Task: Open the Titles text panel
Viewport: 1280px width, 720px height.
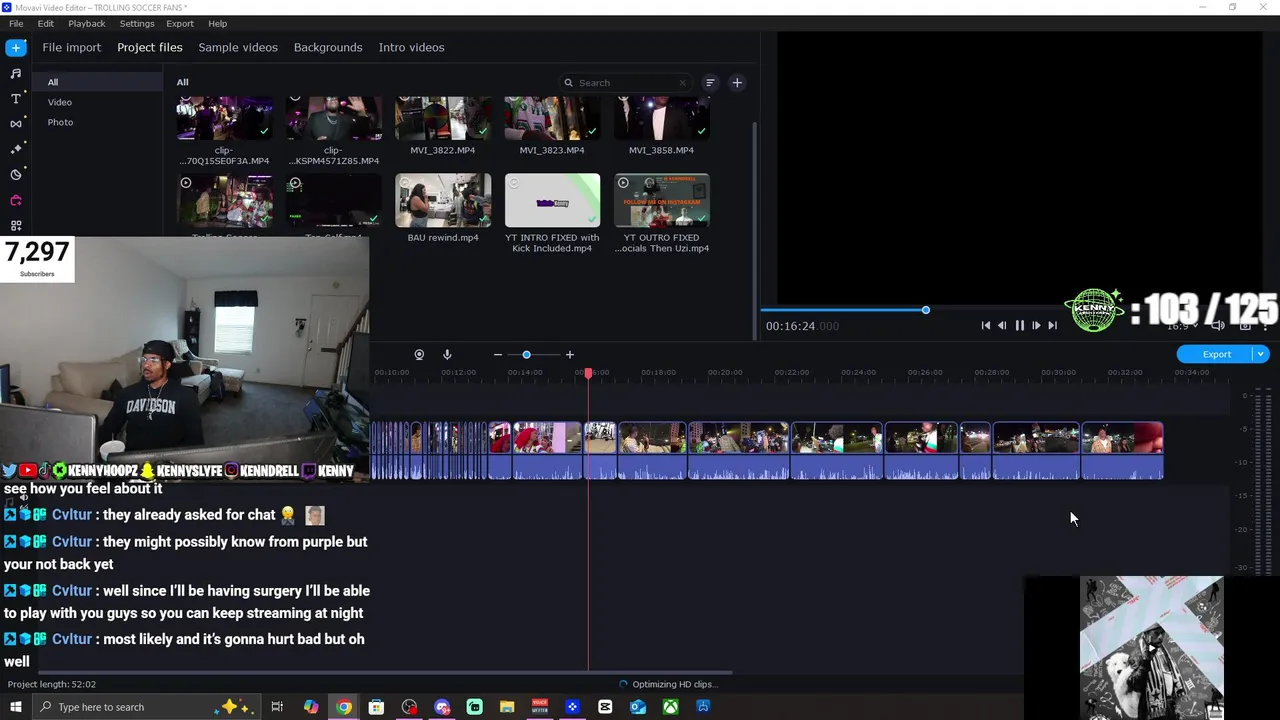Action: (x=16, y=98)
